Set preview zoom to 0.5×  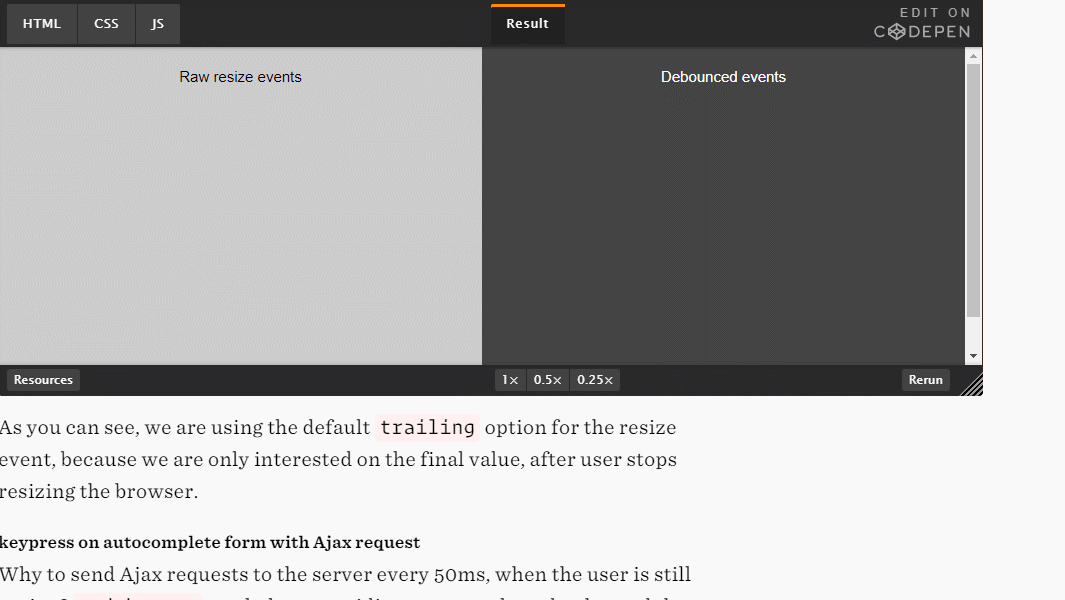point(547,380)
